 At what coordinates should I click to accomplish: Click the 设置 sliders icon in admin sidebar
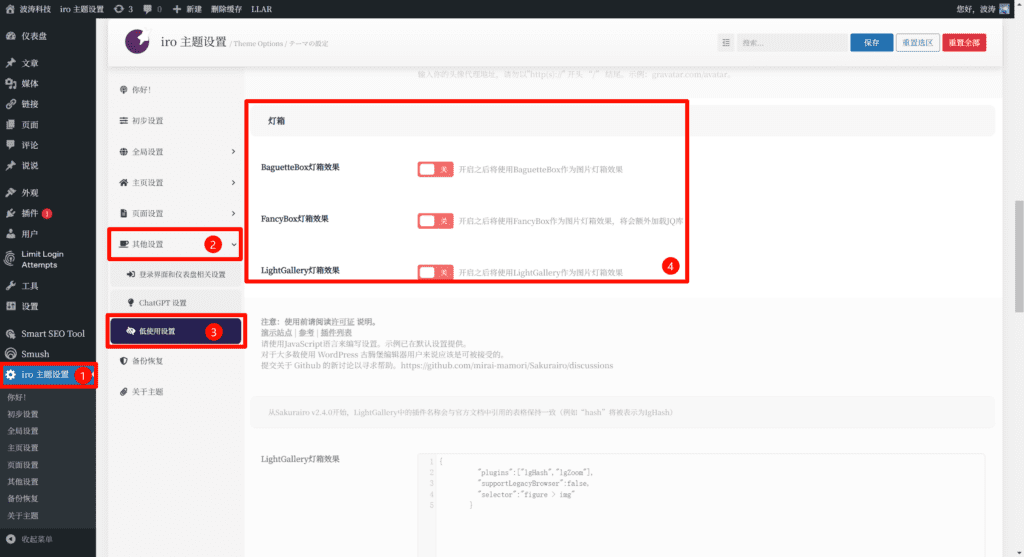(x=10, y=306)
